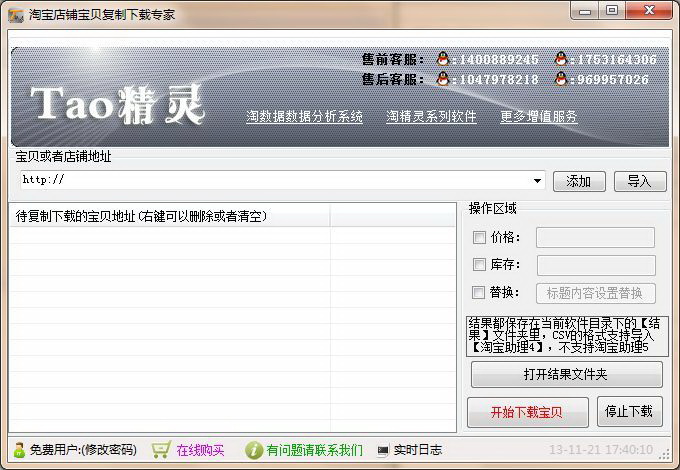Click the free user avatar icon
The width and height of the screenshot is (680, 470).
(19, 450)
